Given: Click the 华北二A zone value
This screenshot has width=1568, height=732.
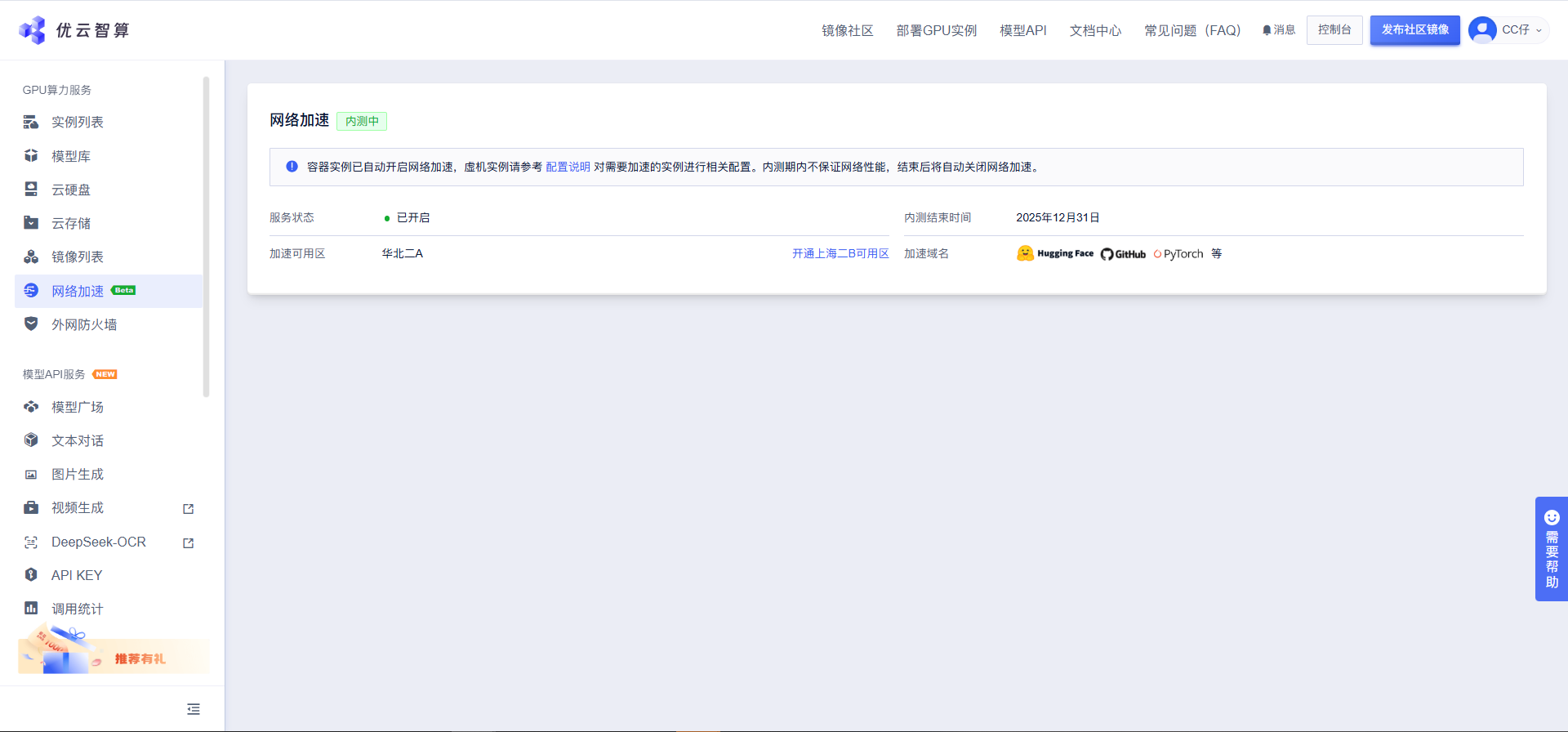Looking at the screenshot, I should pyautogui.click(x=403, y=254).
